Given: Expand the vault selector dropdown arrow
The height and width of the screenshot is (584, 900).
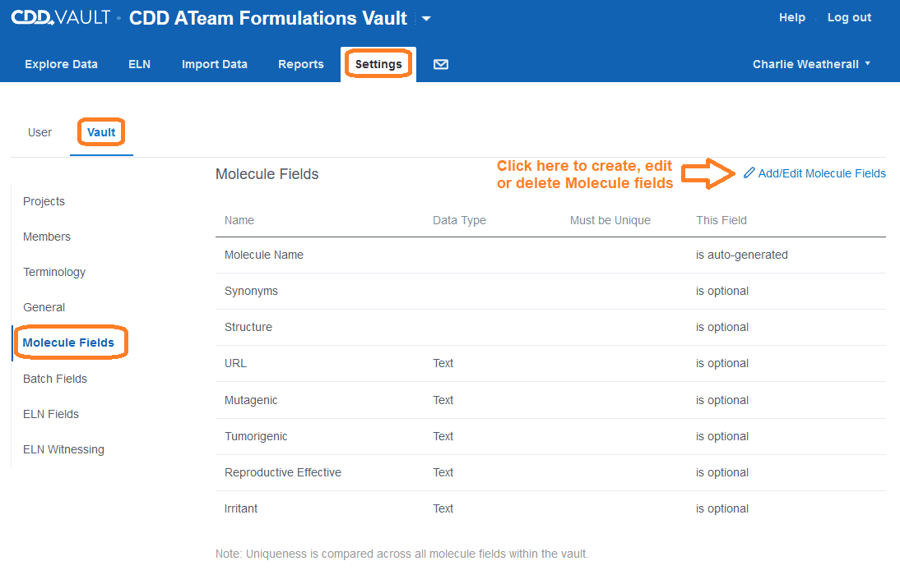Looking at the screenshot, I should coord(426,18).
